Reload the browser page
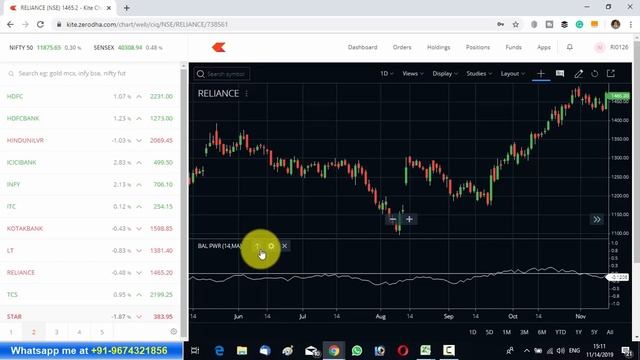 [40, 24]
